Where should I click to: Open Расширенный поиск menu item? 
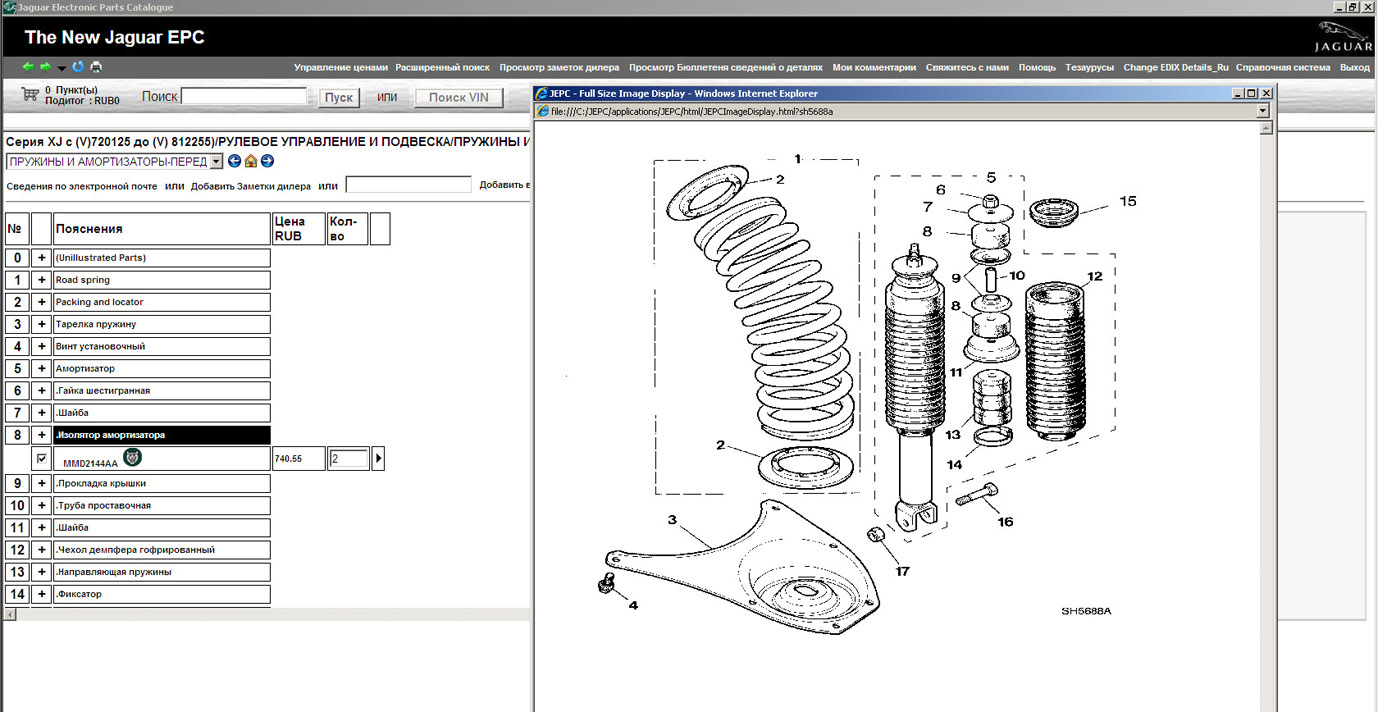tap(442, 68)
